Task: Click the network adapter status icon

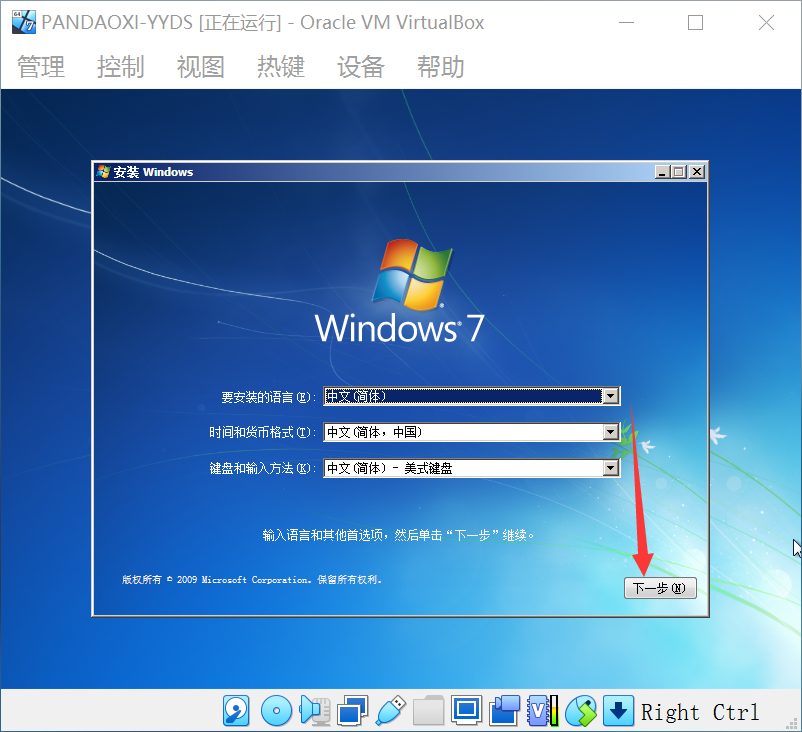Action: point(352,711)
